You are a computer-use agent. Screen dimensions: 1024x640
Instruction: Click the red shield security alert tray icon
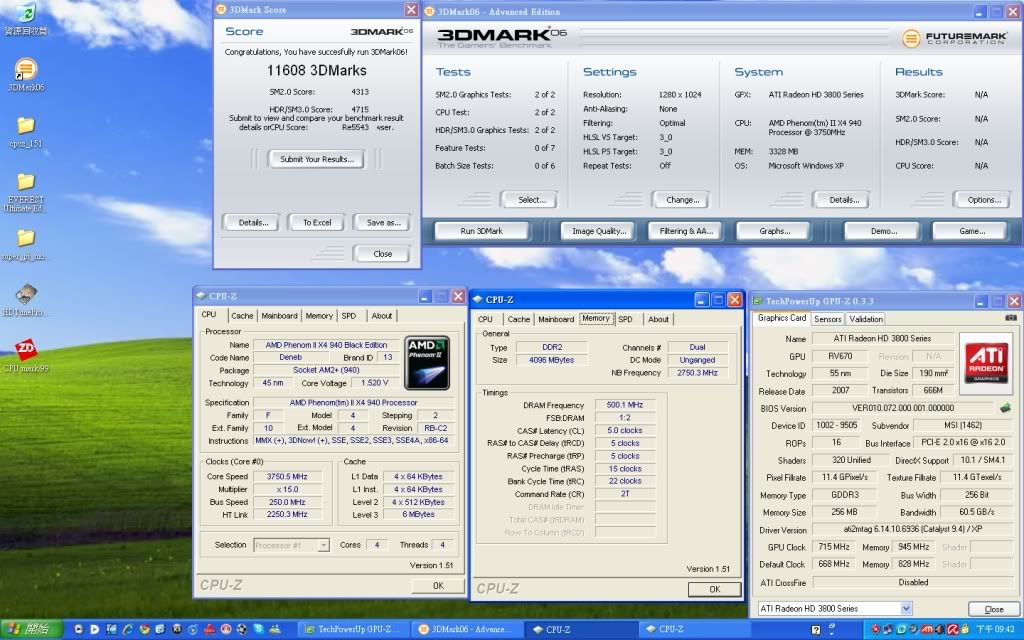point(876,630)
